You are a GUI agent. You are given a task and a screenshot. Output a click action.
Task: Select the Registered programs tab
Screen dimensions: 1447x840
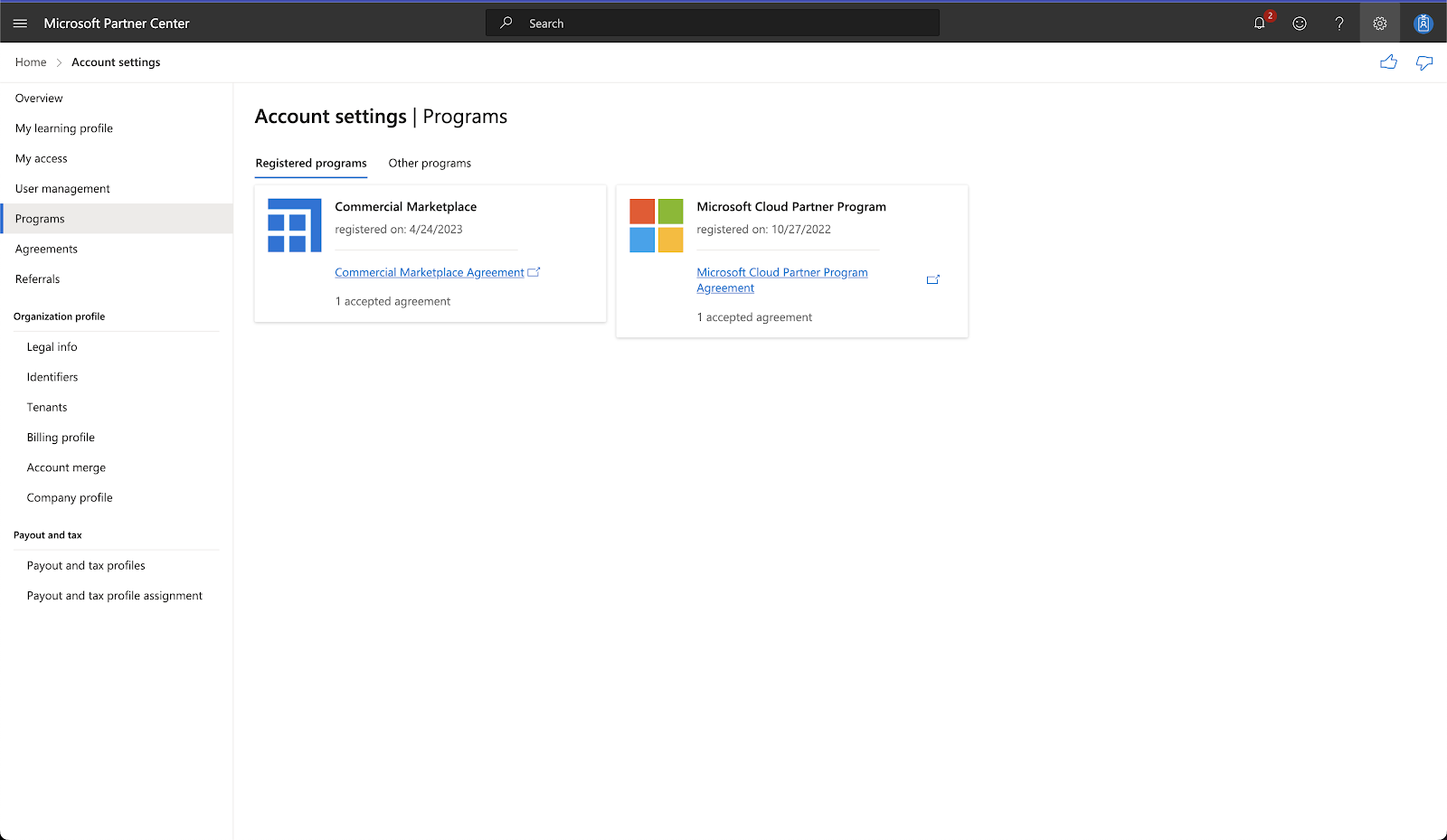click(x=311, y=164)
